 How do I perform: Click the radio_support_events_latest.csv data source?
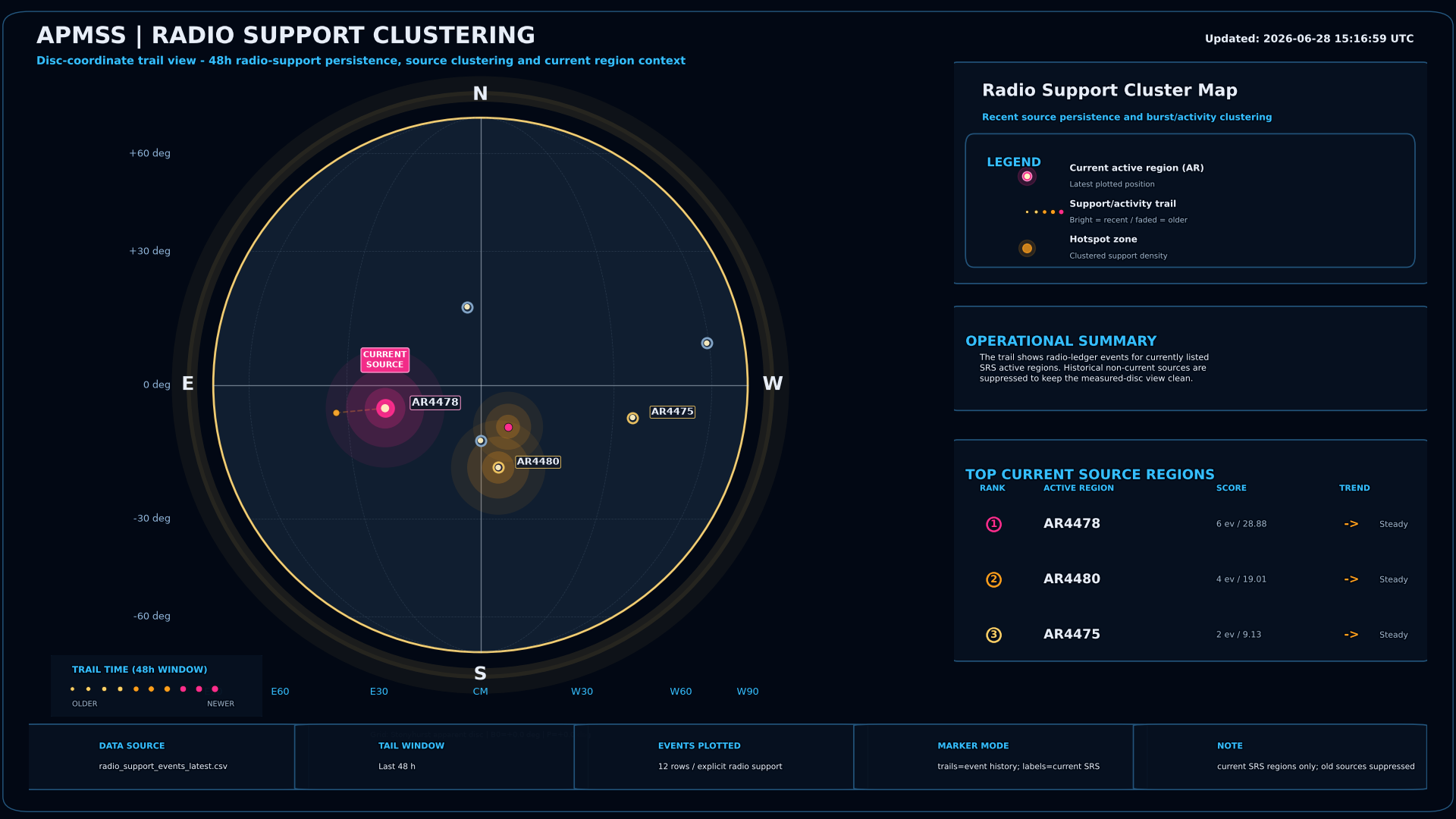click(x=163, y=767)
